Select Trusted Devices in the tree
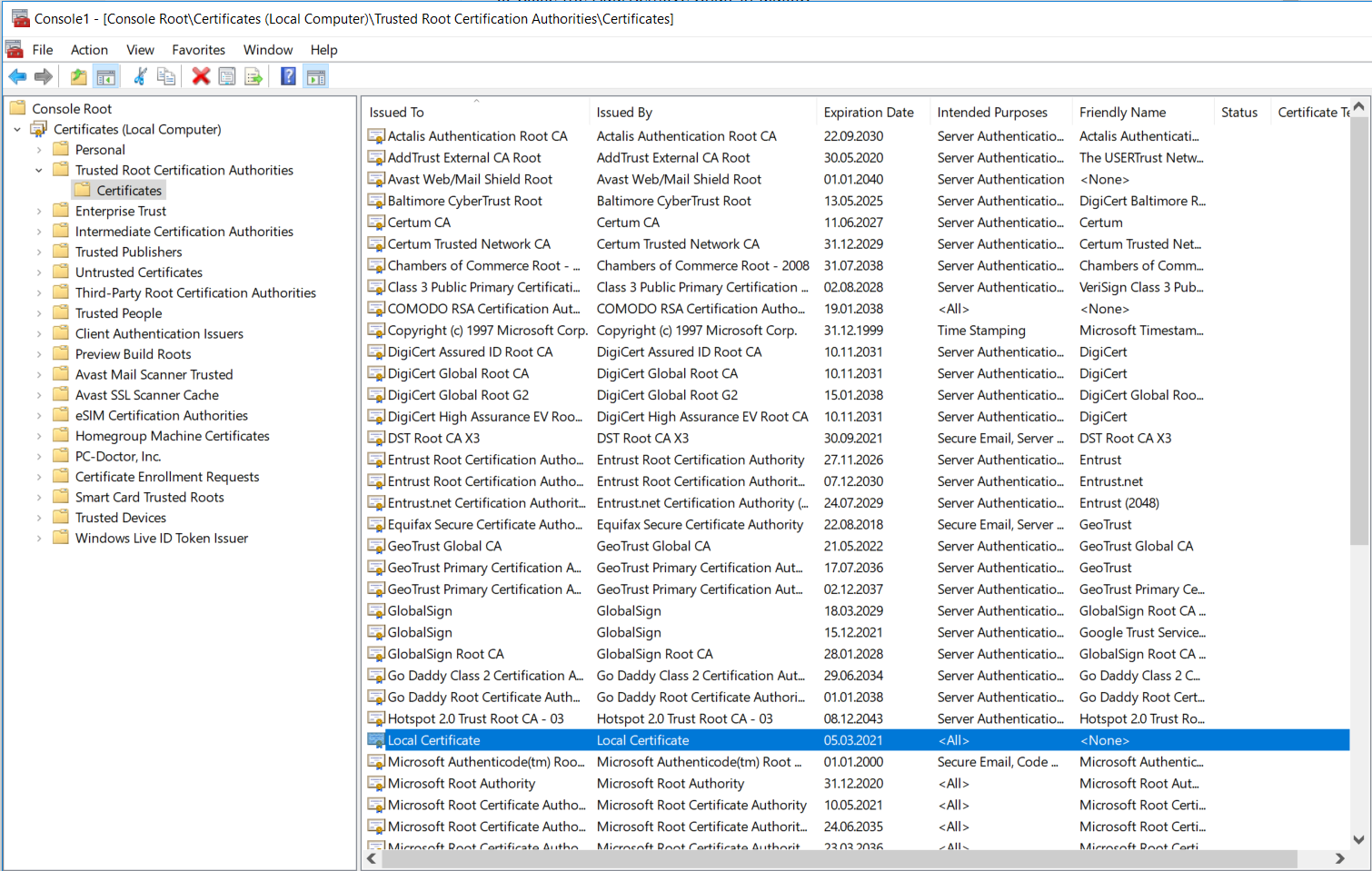1372x871 pixels. [121, 518]
